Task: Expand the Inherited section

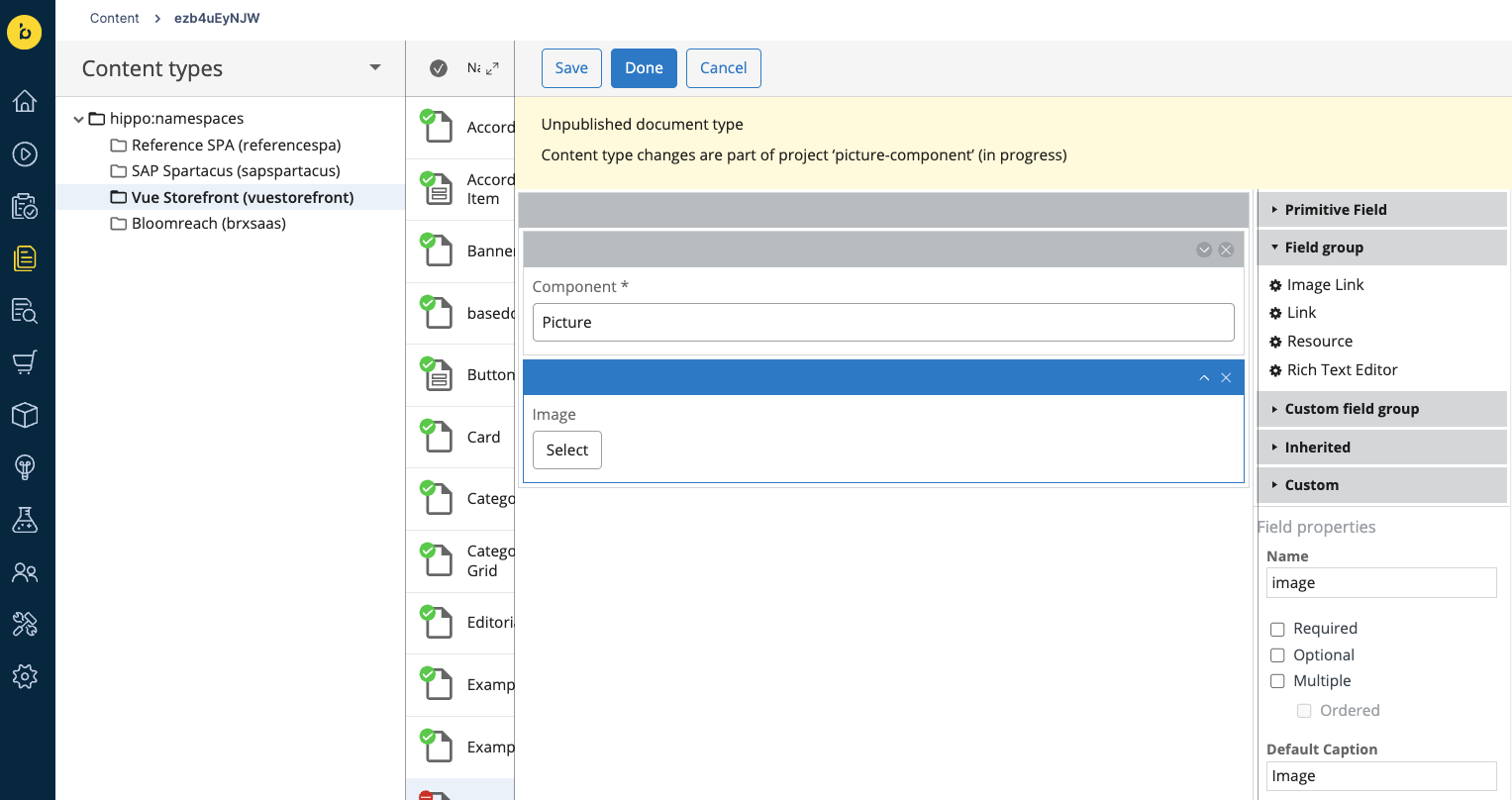Action: coord(1382,448)
